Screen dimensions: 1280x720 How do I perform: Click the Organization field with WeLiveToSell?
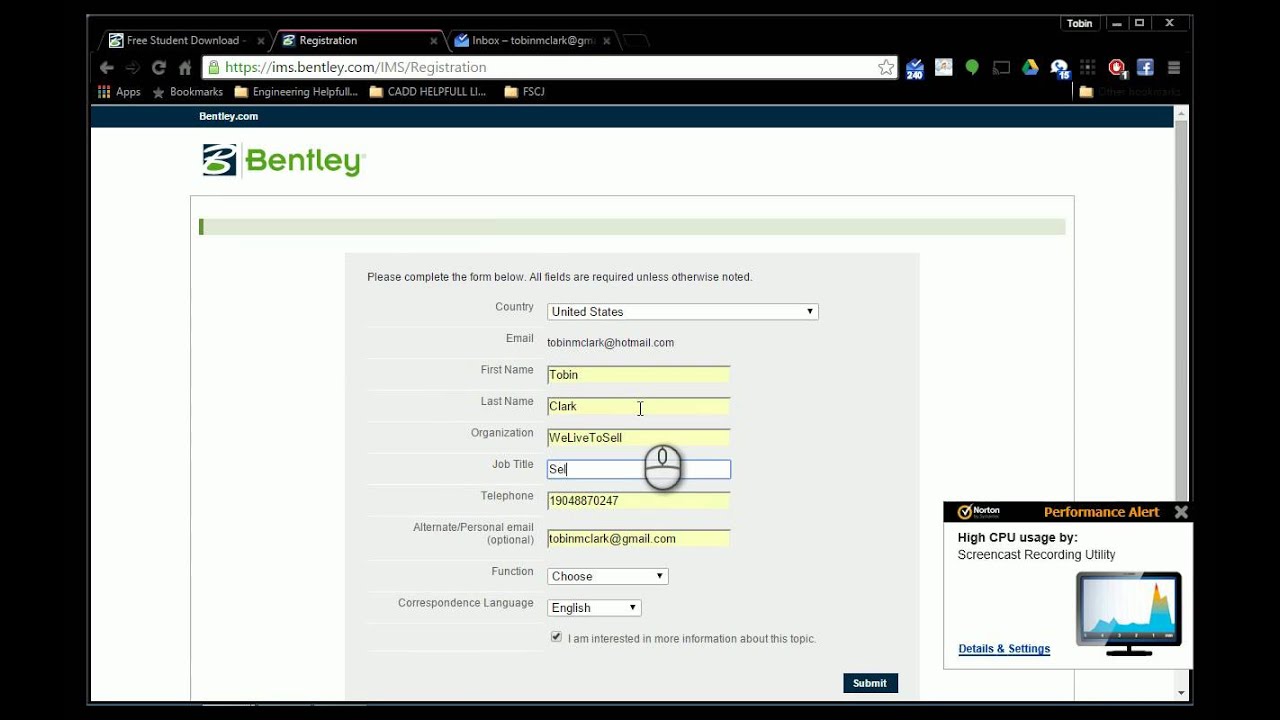(x=638, y=438)
